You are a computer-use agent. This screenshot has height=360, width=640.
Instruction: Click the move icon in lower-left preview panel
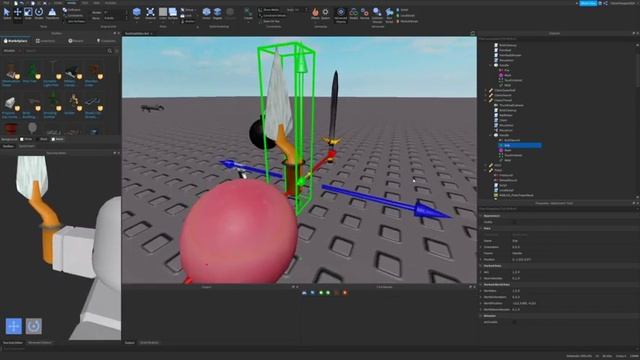point(14,326)
